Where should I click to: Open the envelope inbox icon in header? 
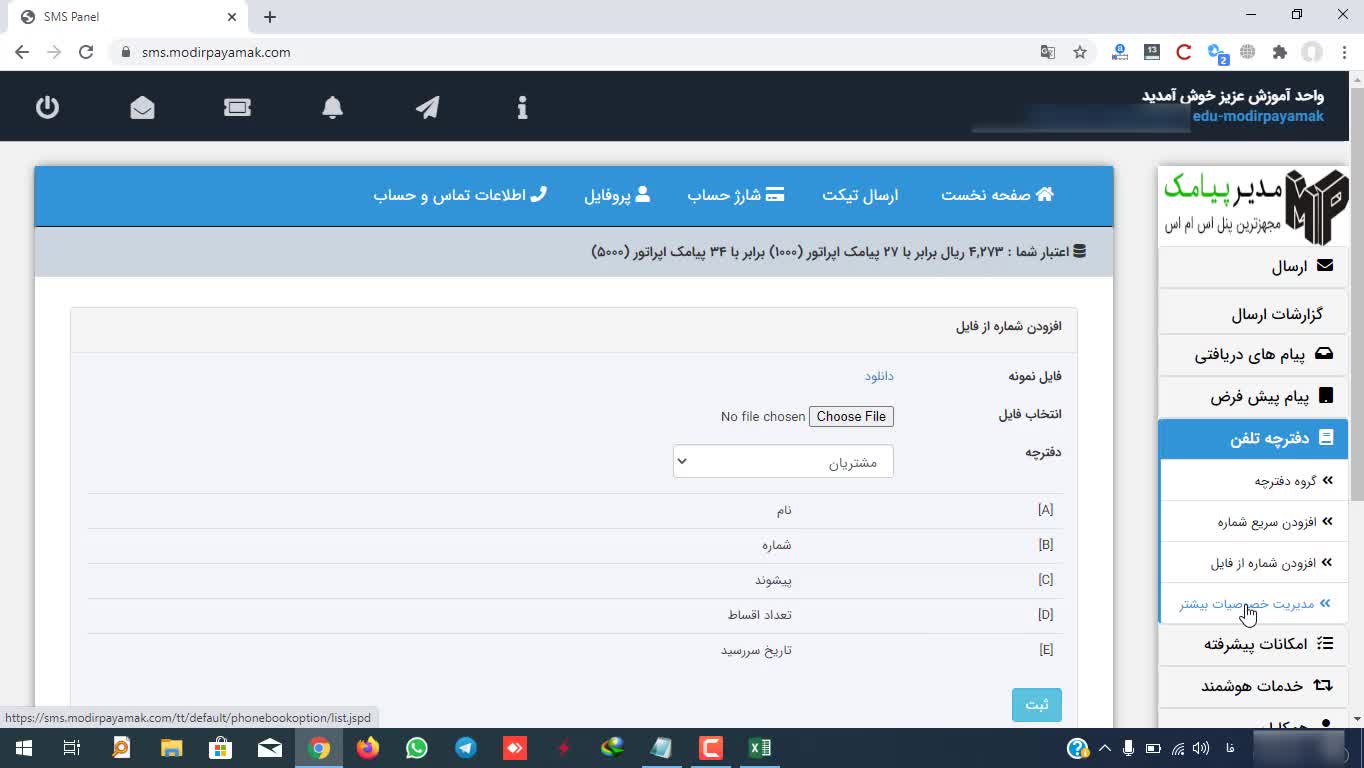pos(142,107)
